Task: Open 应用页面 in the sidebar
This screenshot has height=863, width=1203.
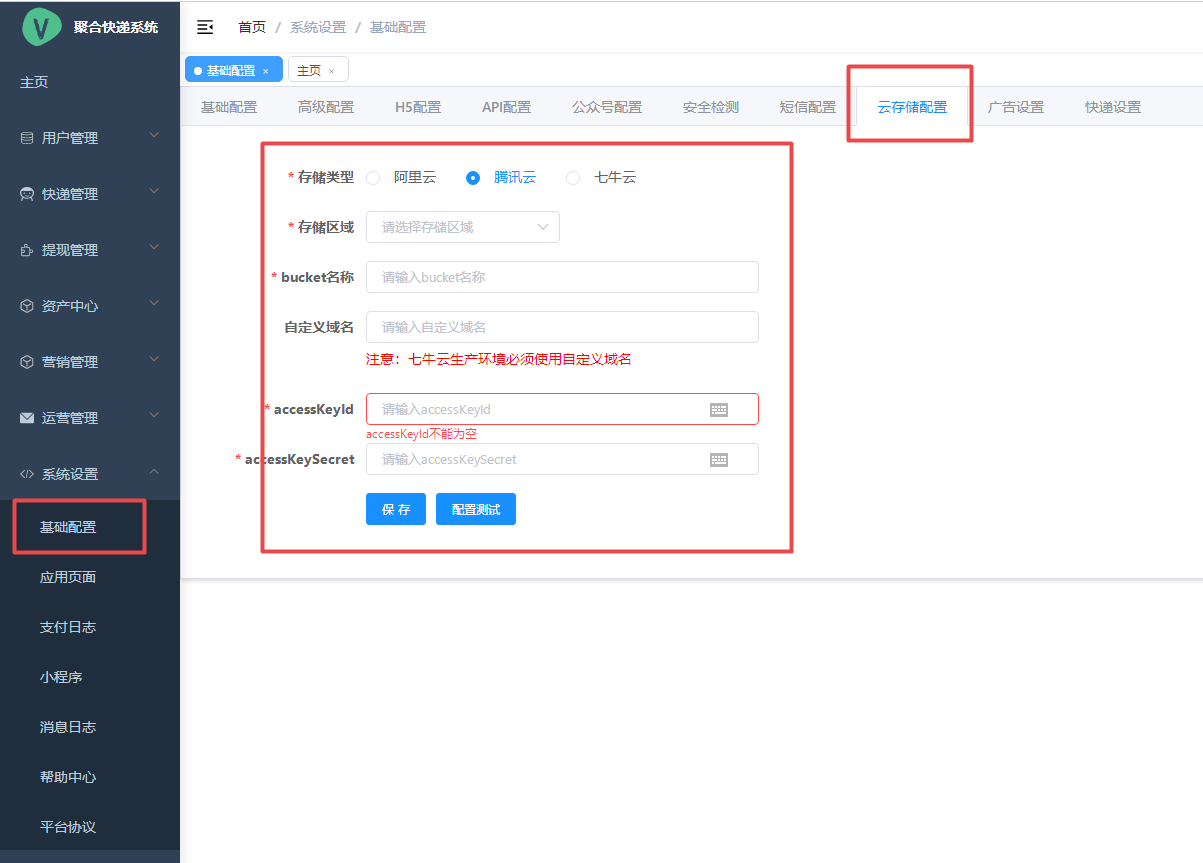Action: pyautogui.click(x=90, y=577)
